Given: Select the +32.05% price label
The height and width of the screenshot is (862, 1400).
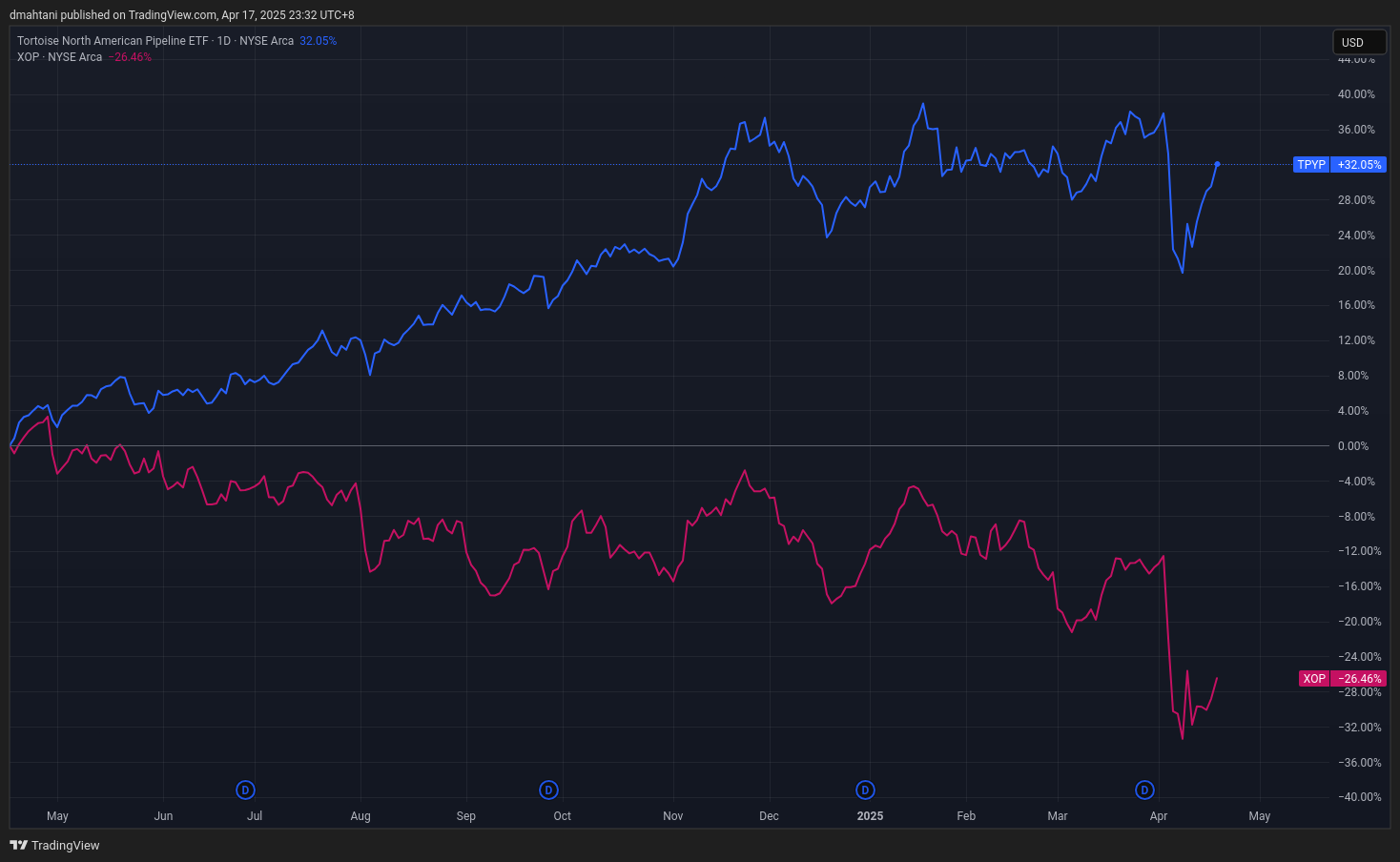Looking at the screenshot, I should pyautogui.click(x=1359, y=165).
